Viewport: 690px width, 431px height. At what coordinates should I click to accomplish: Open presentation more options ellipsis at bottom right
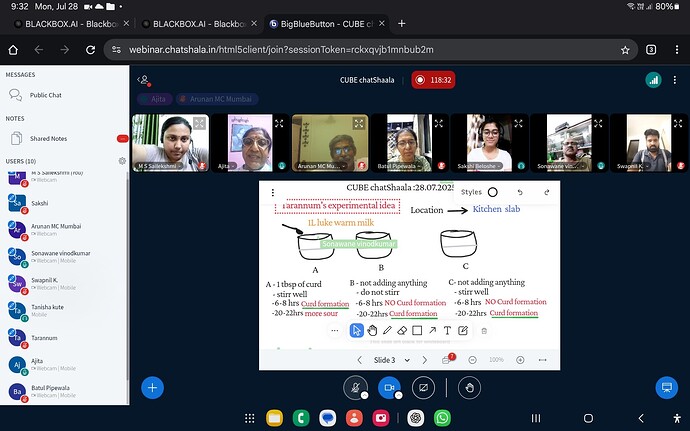tap(543, 360)
